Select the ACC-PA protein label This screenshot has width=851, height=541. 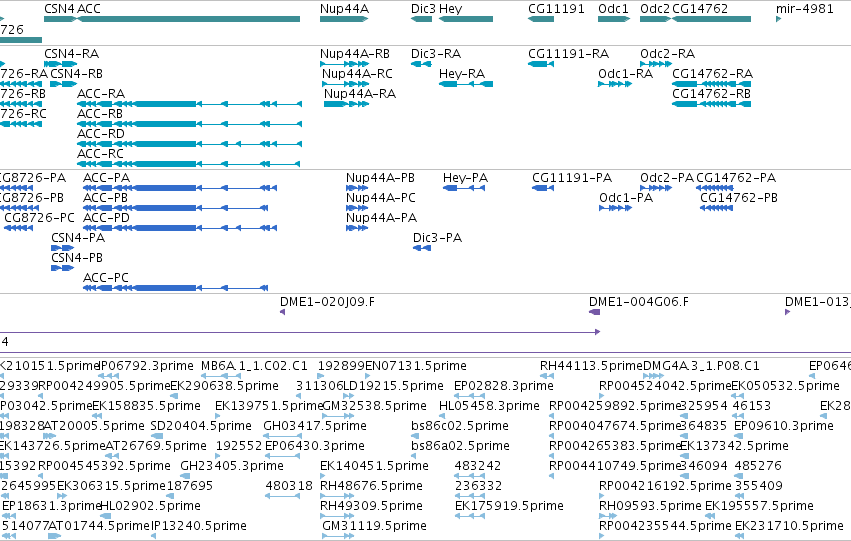coord(106,178)
